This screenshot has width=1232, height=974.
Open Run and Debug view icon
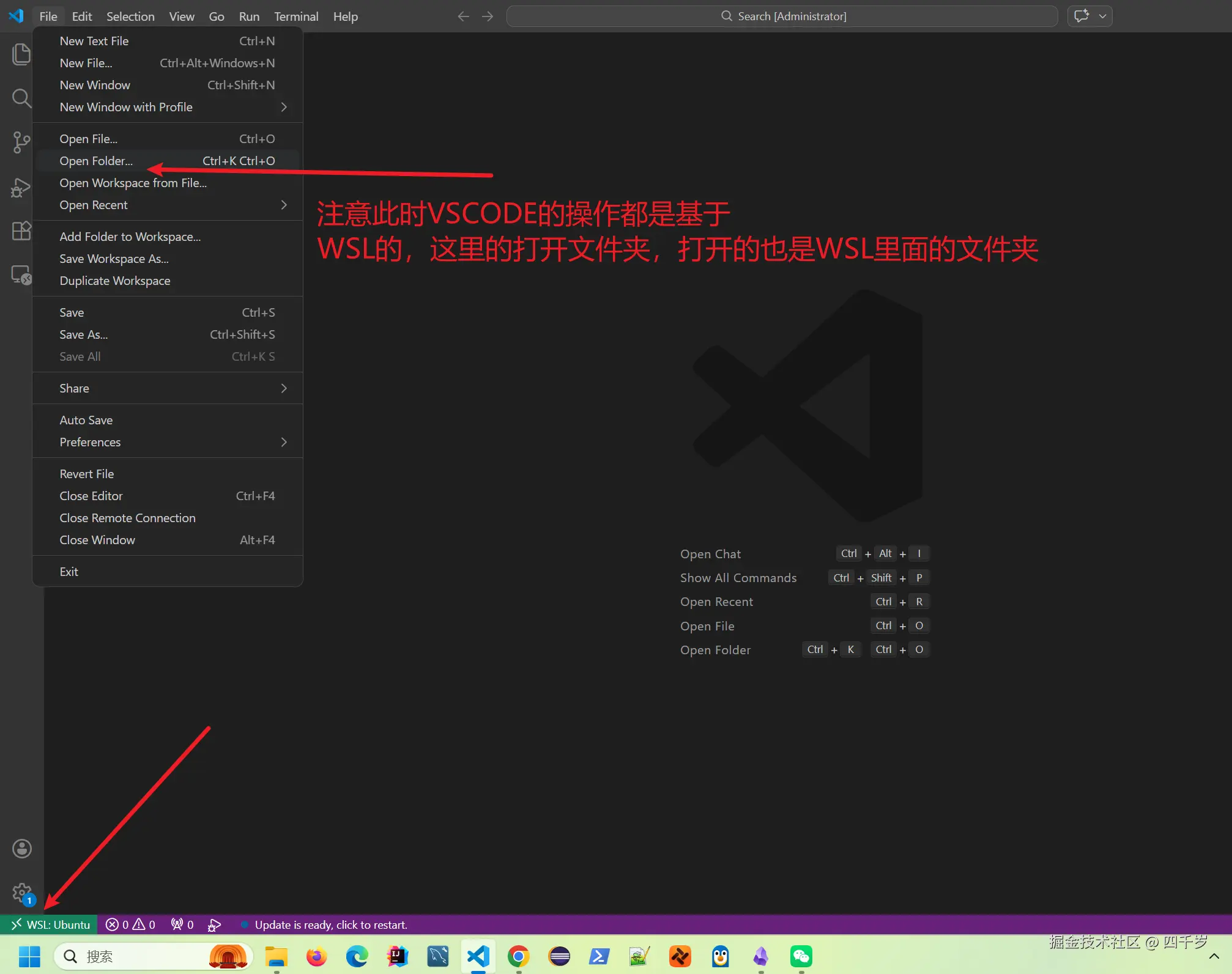pos(21,187)
